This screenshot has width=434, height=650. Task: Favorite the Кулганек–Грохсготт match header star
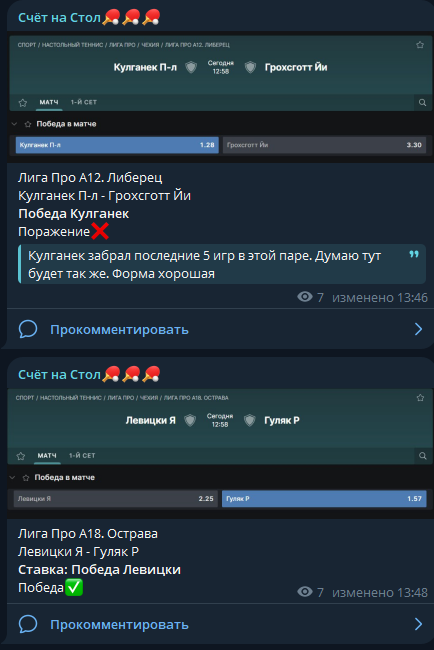[x=420, y=45]
